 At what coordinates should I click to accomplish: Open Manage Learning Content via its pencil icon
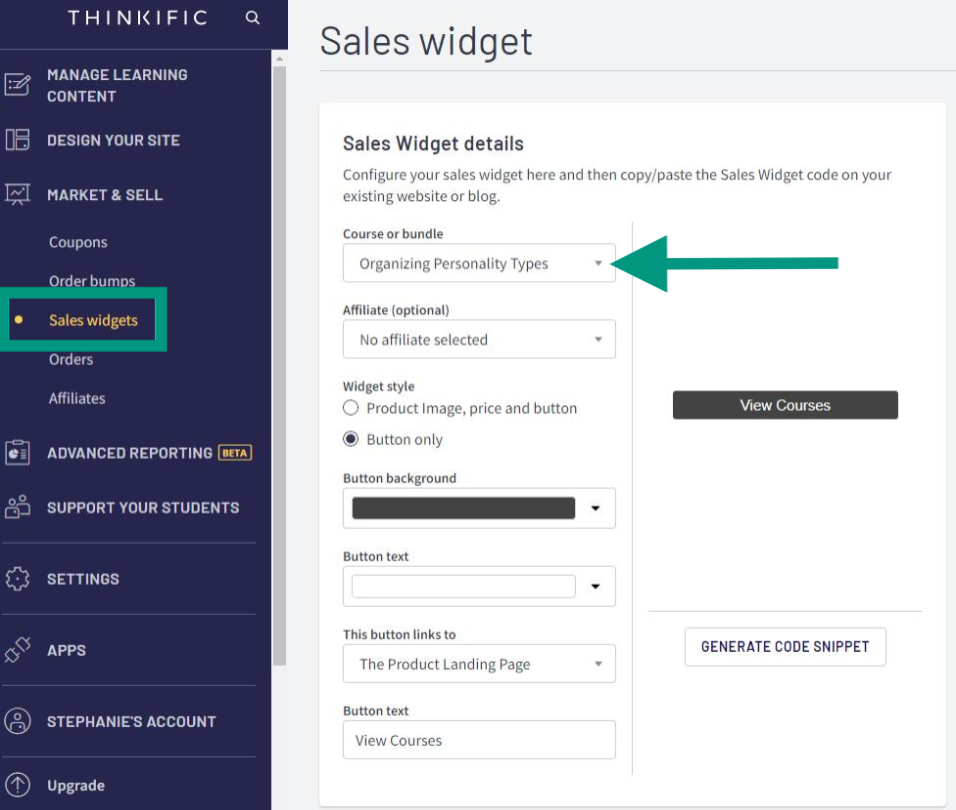[18, 85]
